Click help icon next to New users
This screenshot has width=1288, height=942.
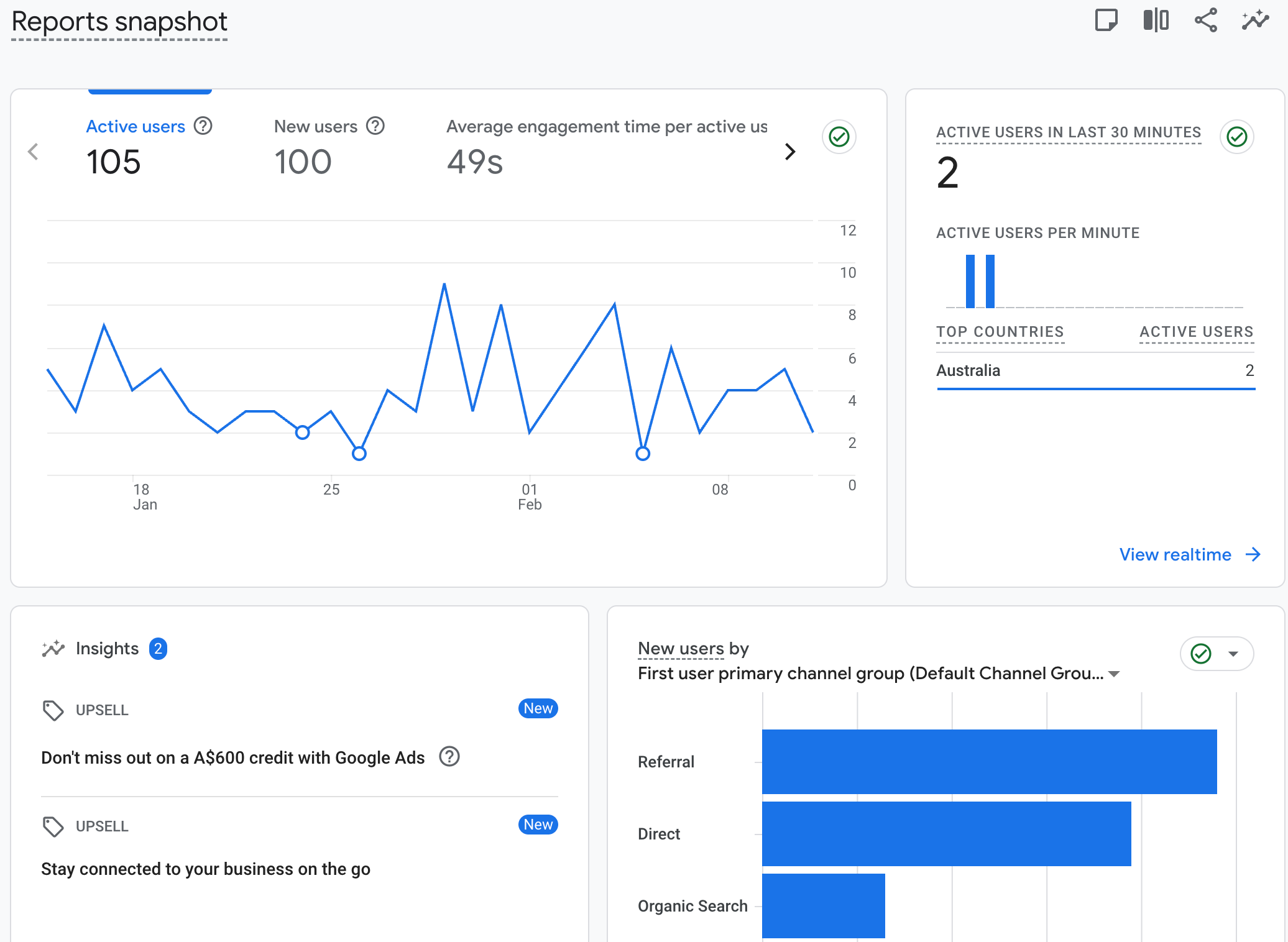[375, 126]
